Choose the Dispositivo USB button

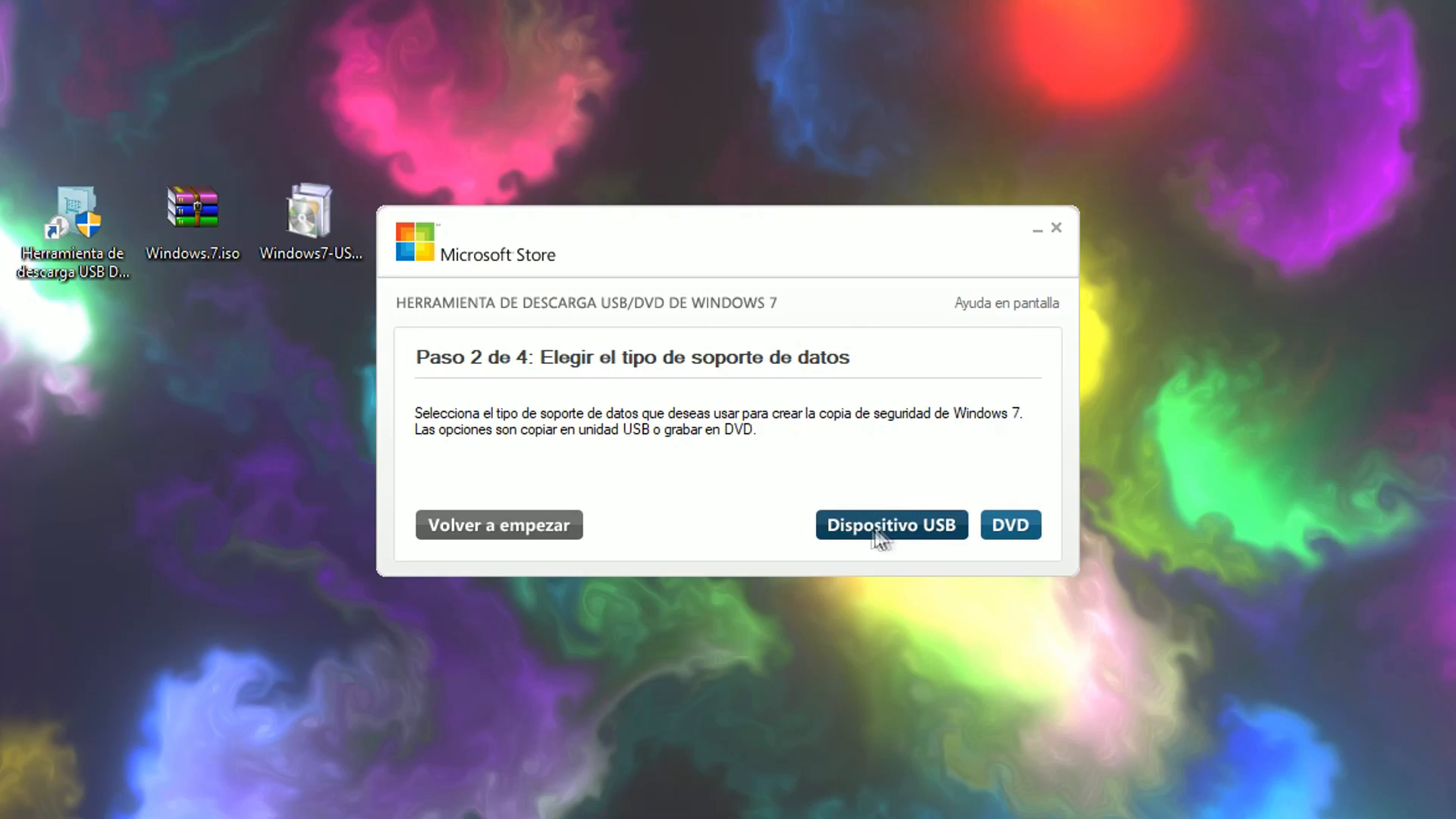pyautogui.click(x=892, y=525)
